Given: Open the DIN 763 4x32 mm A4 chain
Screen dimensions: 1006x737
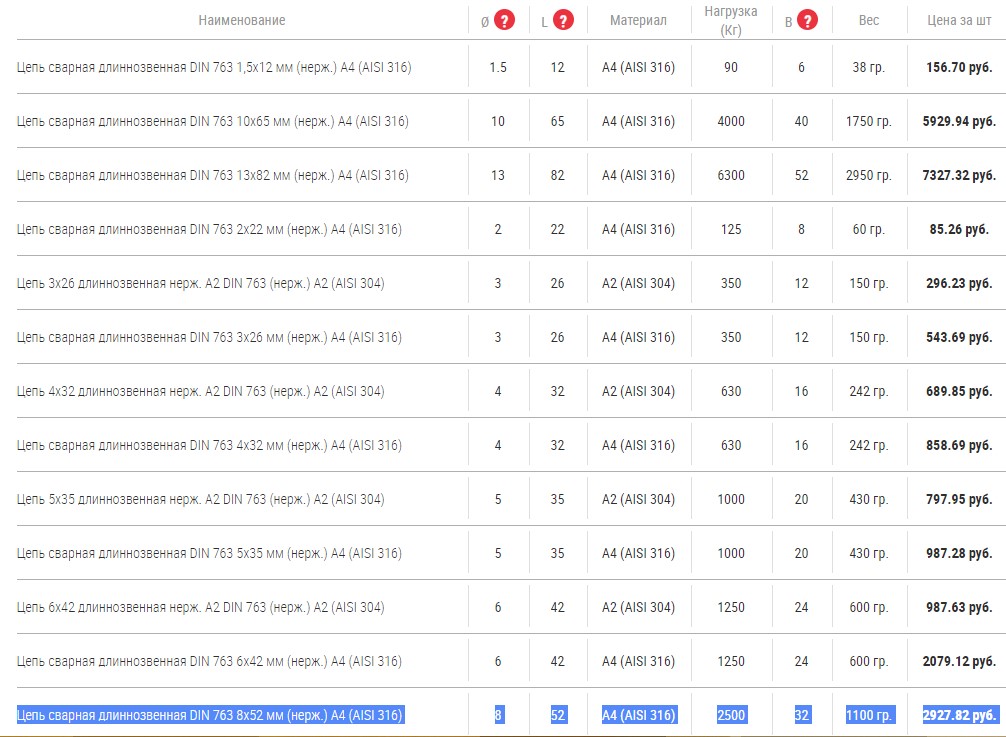Looking at the screenshot, I should 209,445.
